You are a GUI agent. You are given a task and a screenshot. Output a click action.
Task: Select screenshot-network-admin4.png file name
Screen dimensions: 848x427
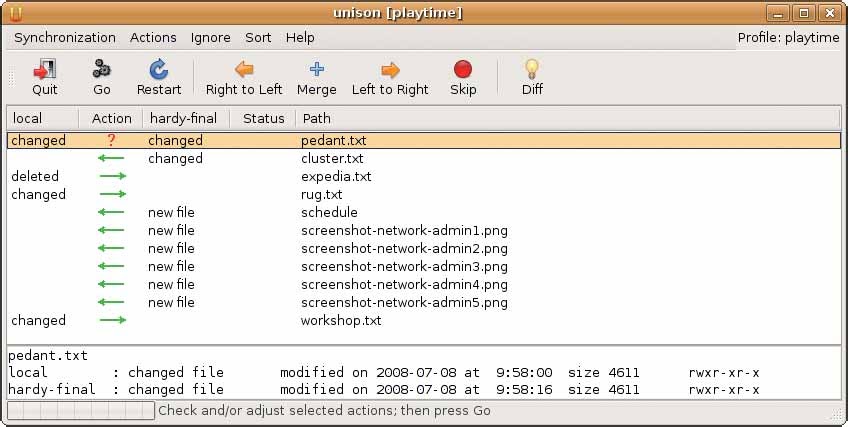point(405,284)
